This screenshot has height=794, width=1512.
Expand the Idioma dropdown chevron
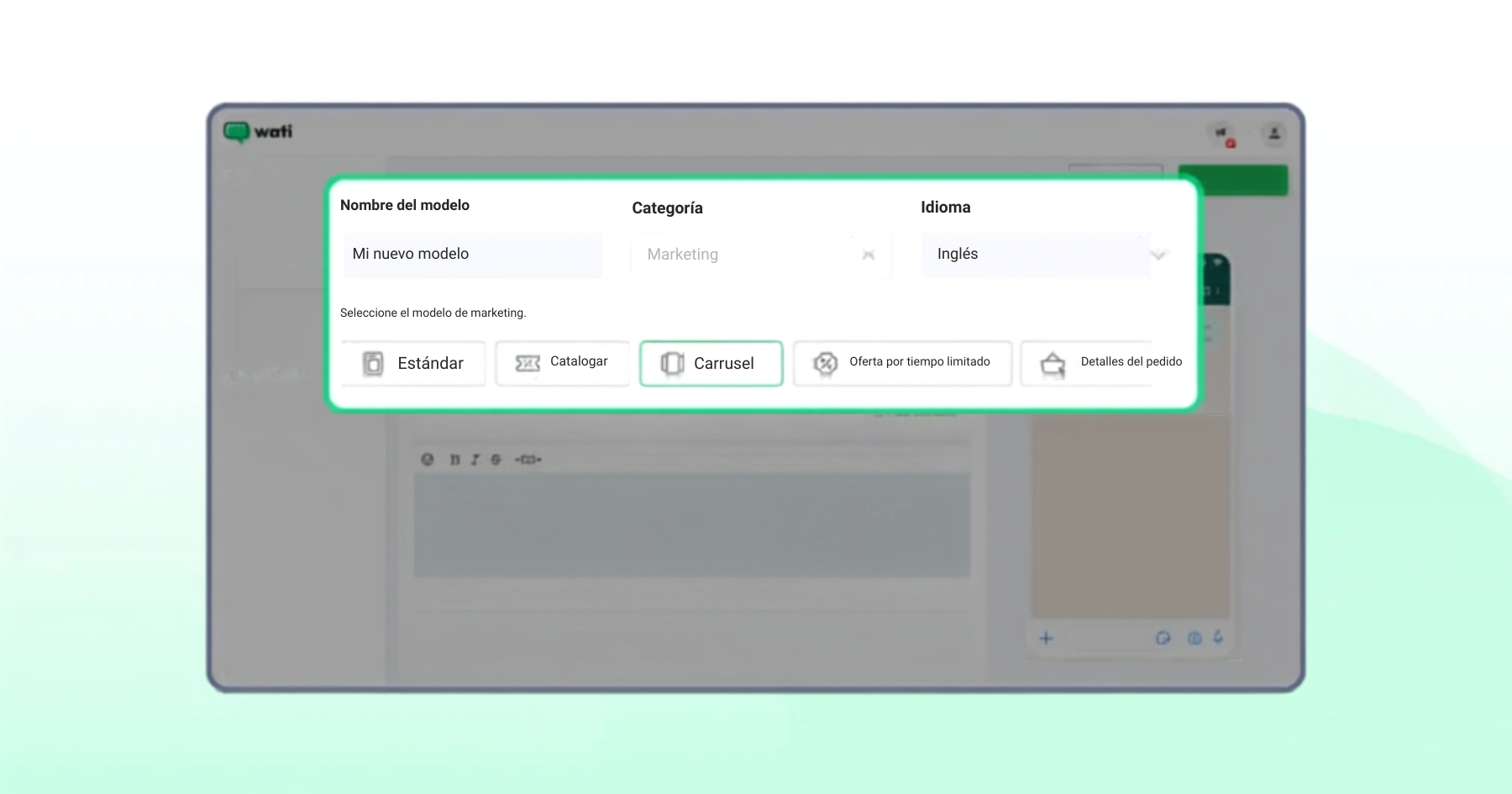click(1159, 255)
